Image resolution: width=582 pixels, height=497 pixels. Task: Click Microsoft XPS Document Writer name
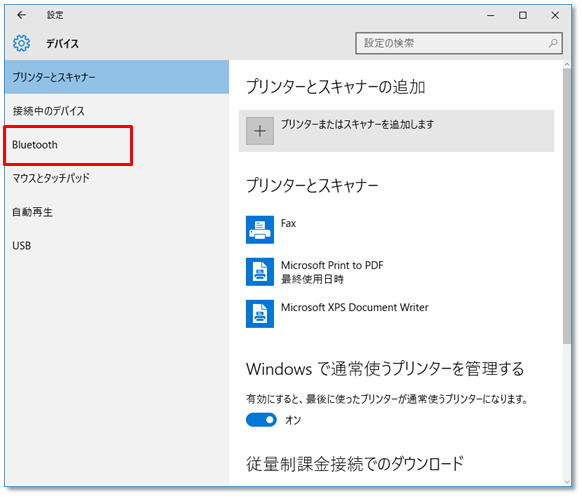tap(355, 308)
